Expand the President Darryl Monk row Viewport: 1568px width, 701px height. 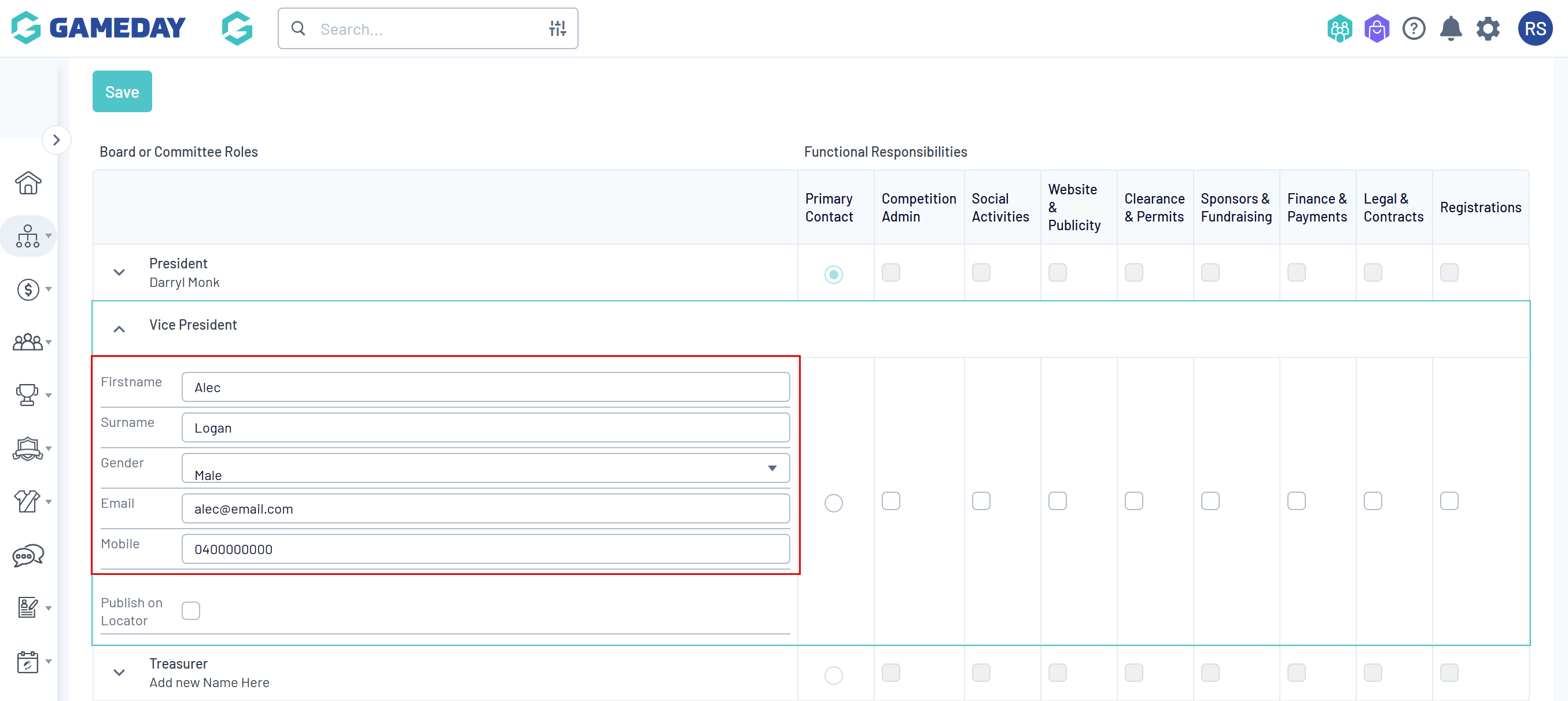coord(119,272)
